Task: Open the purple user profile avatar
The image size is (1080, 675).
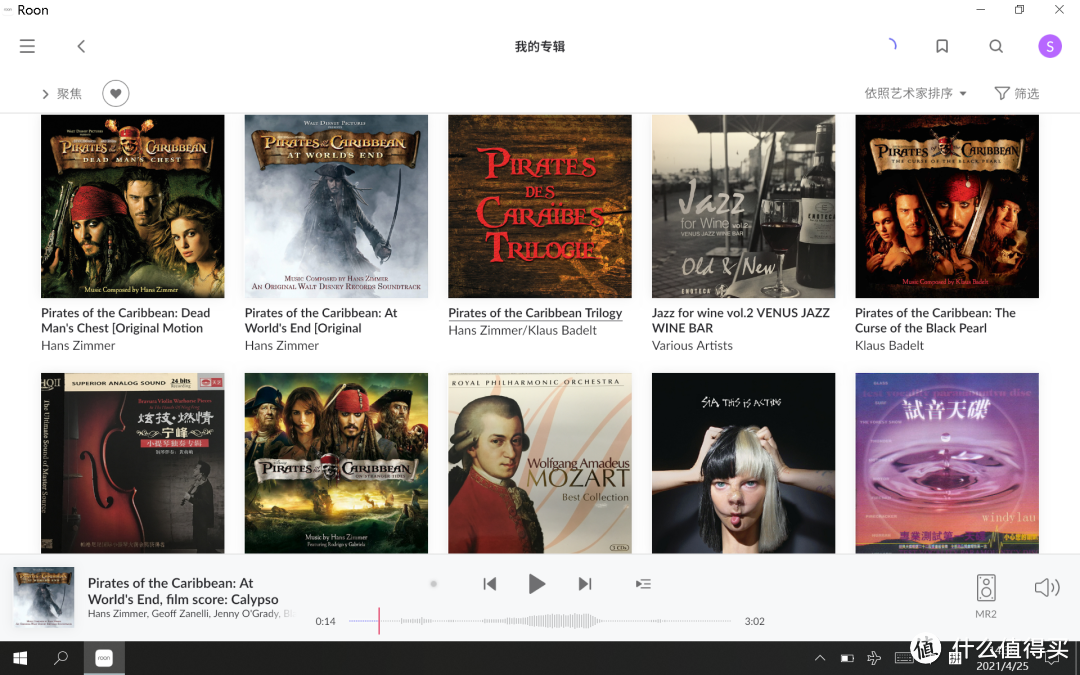Action: coord(1049,46)
